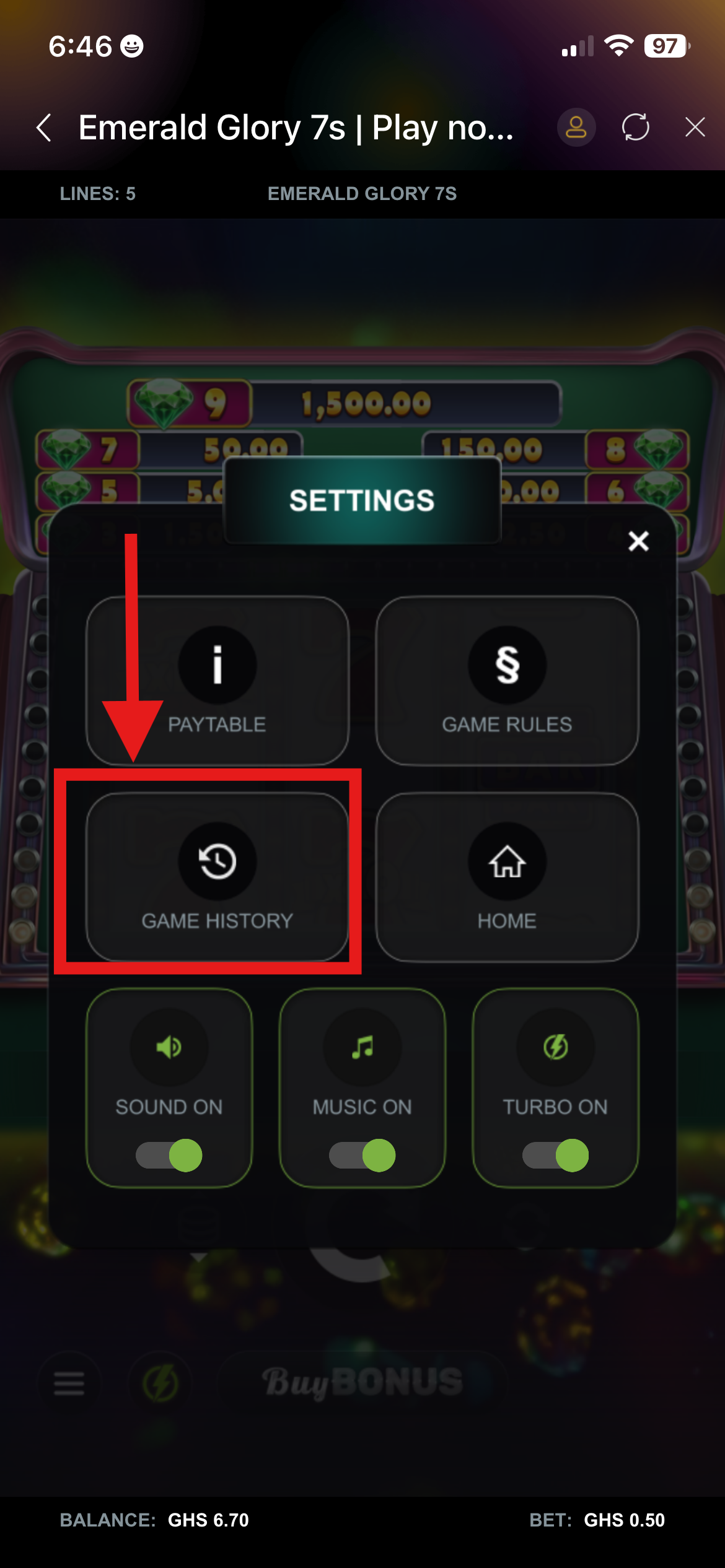Tap the green speaker sound icon
Viewport: 725px width, 1568px height.
169,1047
